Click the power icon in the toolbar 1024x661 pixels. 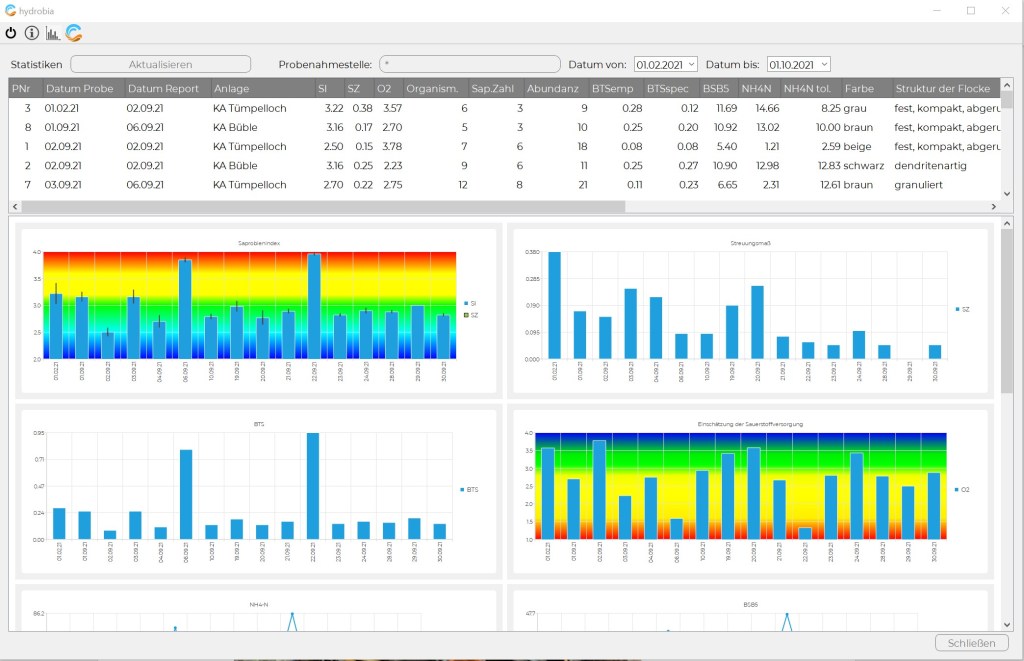point(11,33)
